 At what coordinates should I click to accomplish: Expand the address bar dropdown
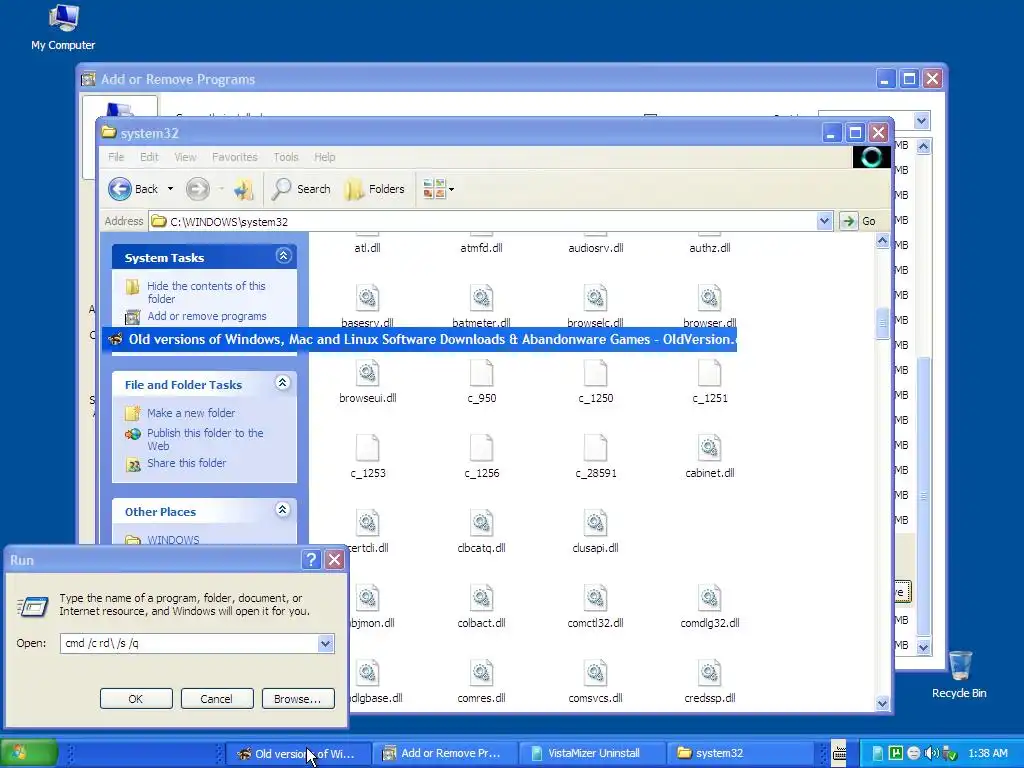tap(824, 221)
